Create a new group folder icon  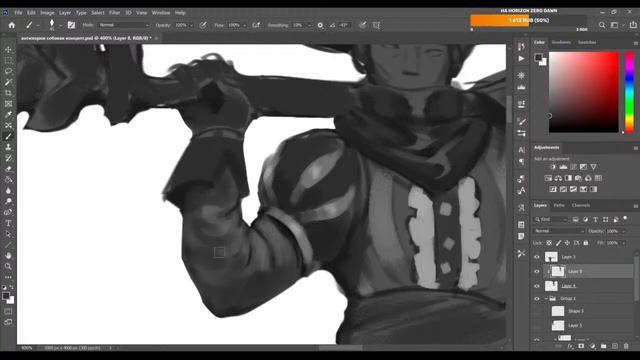tap(604, 346)
